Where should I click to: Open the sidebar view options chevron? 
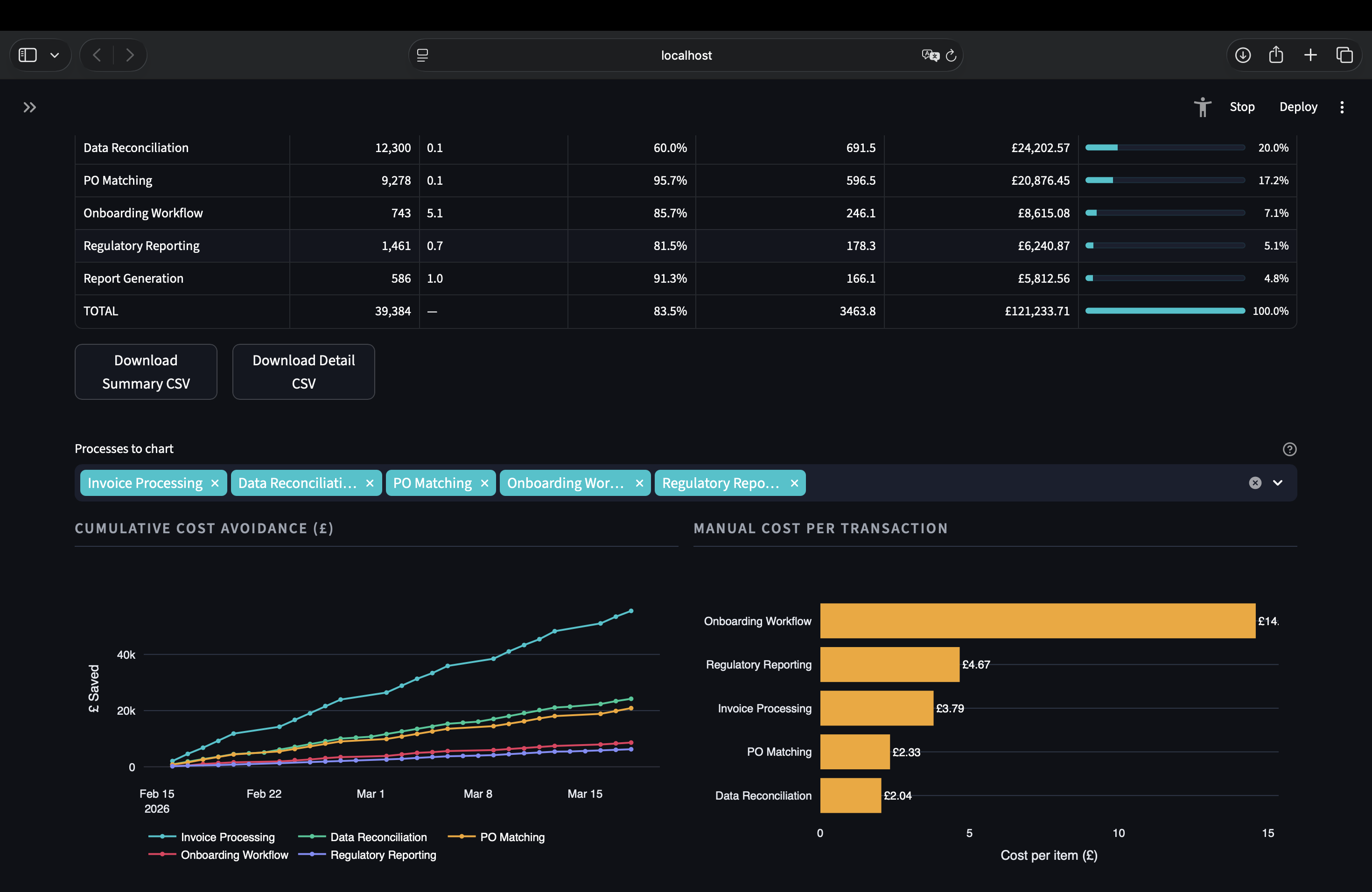[55, 55]
